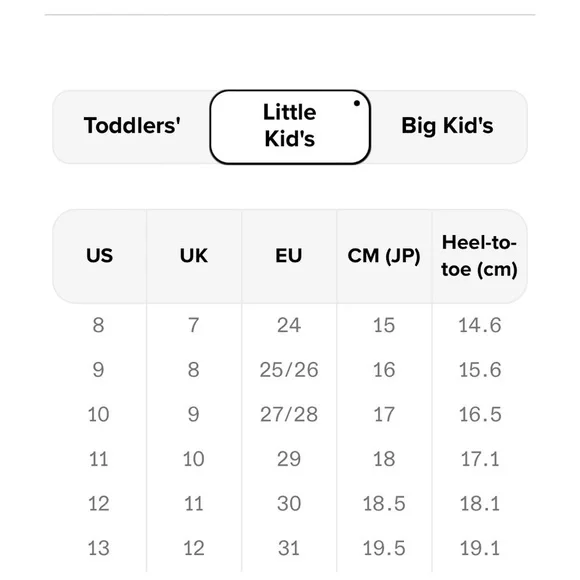This screenshot has width=580, height=580.
Task: Select US size 8 cell
Action: pos(98,326)
